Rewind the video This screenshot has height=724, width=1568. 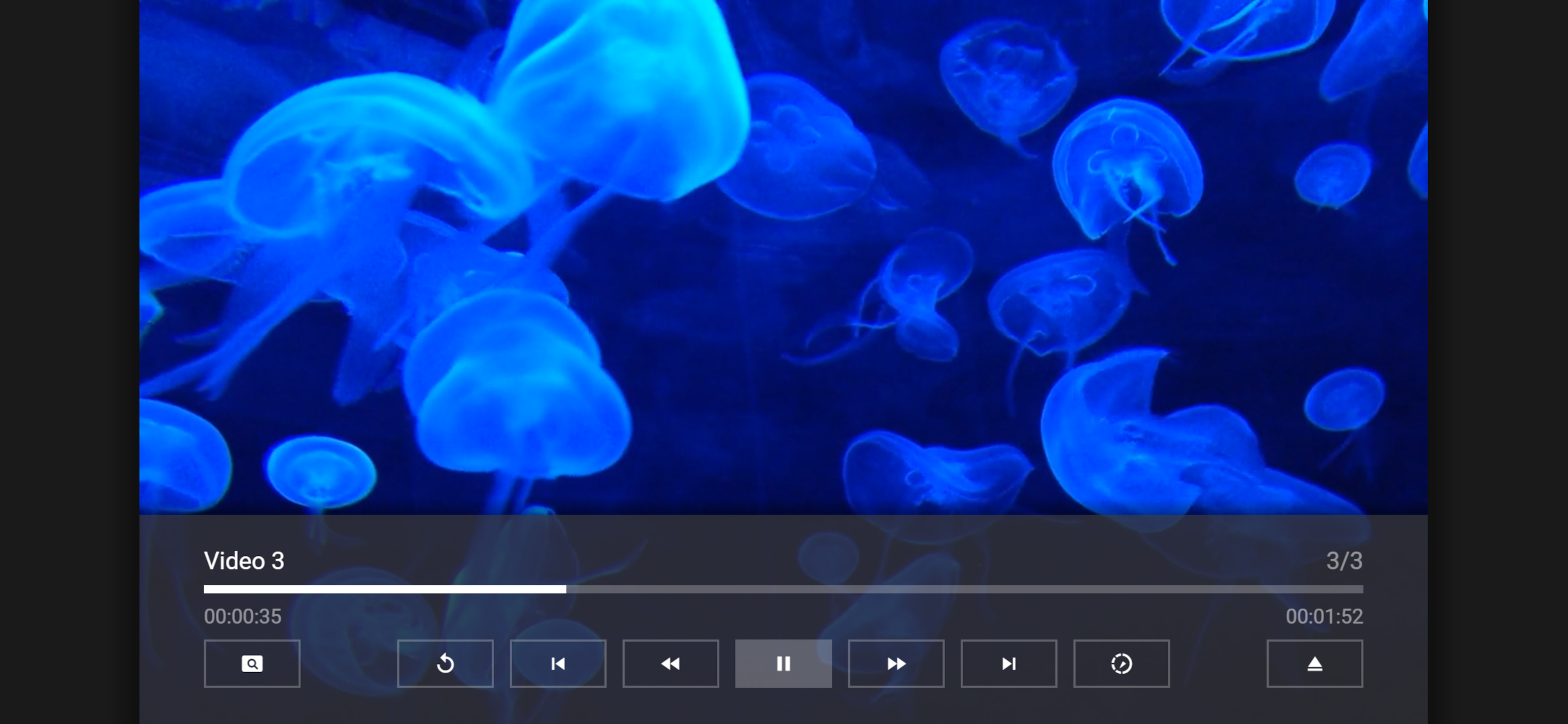pos(670,663)
